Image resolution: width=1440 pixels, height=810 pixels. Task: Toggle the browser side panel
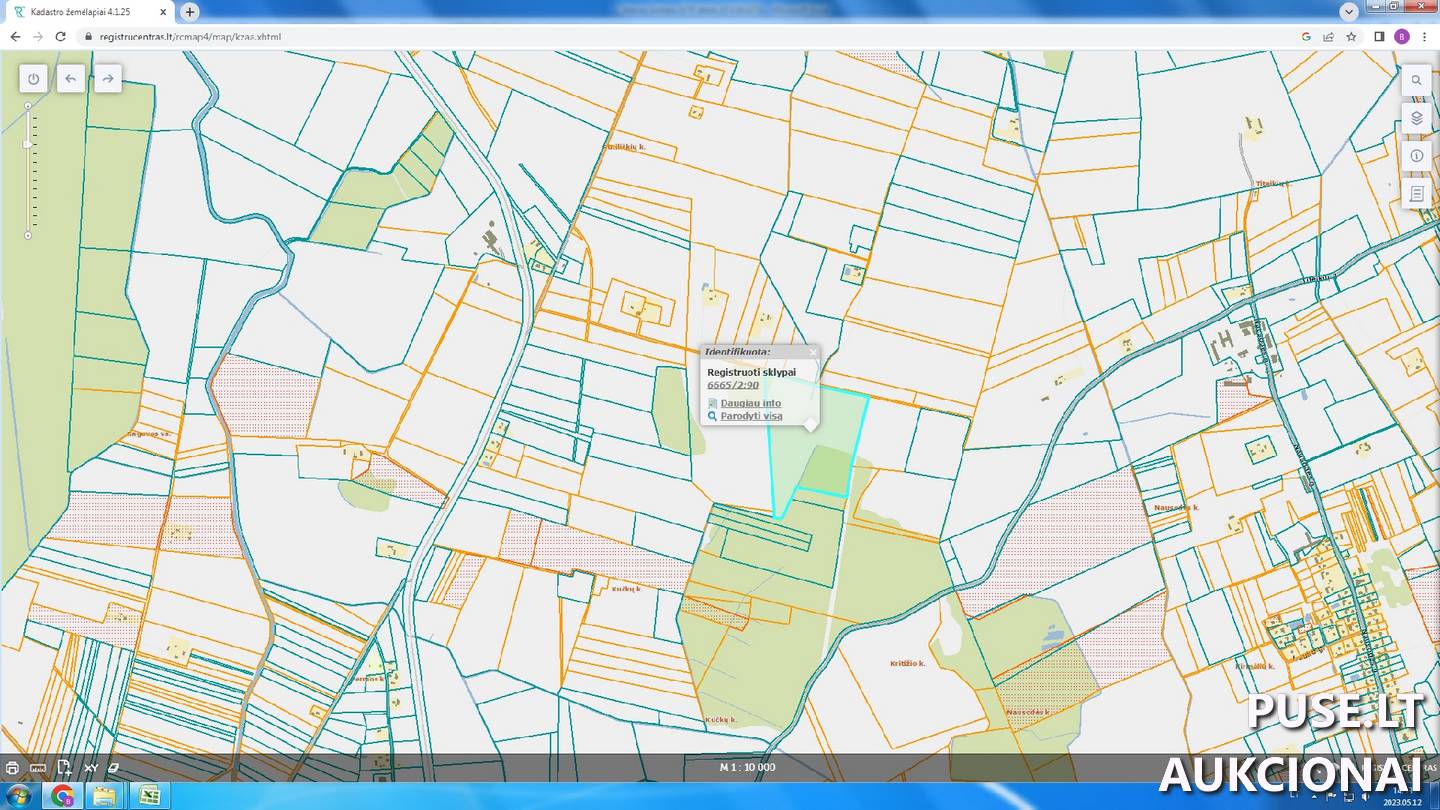point(1379,37)
